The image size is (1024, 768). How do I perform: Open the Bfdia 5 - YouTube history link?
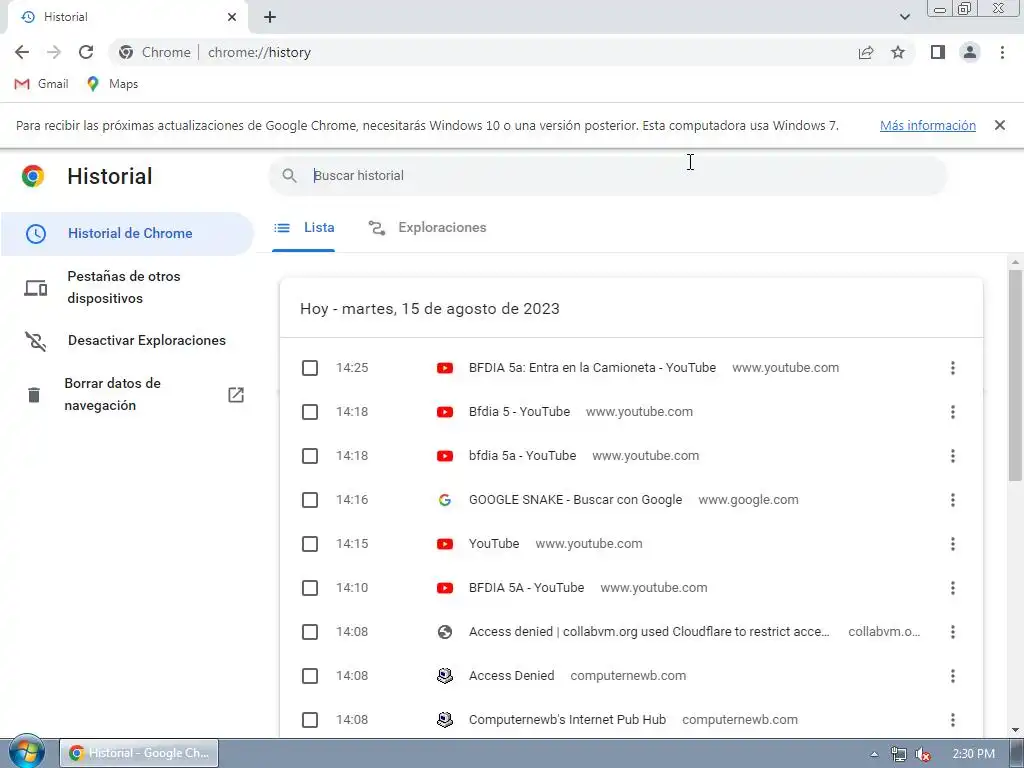click(x=519, y=412)
